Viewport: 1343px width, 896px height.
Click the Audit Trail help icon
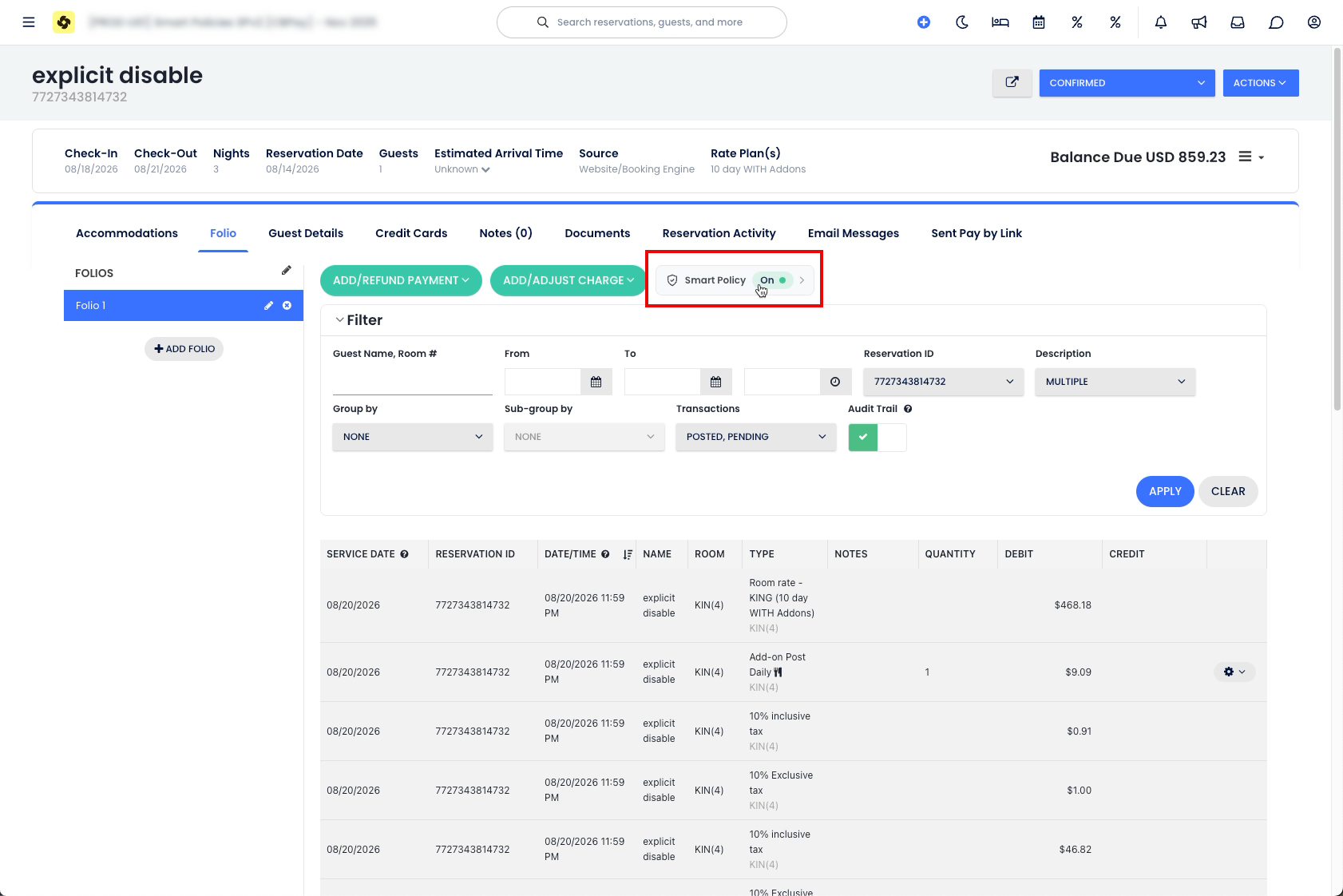pyautogui.click(x=908, y=409)
